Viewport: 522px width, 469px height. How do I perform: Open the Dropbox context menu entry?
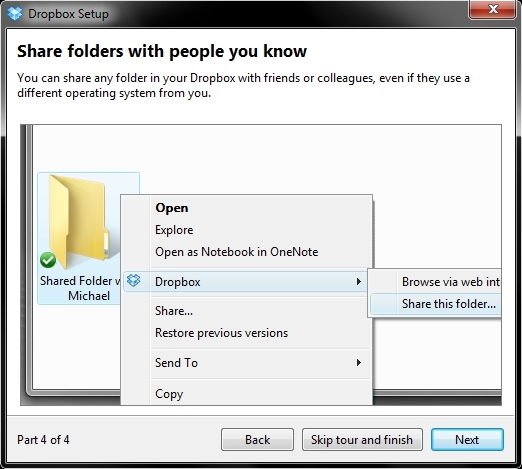point(246,282)
